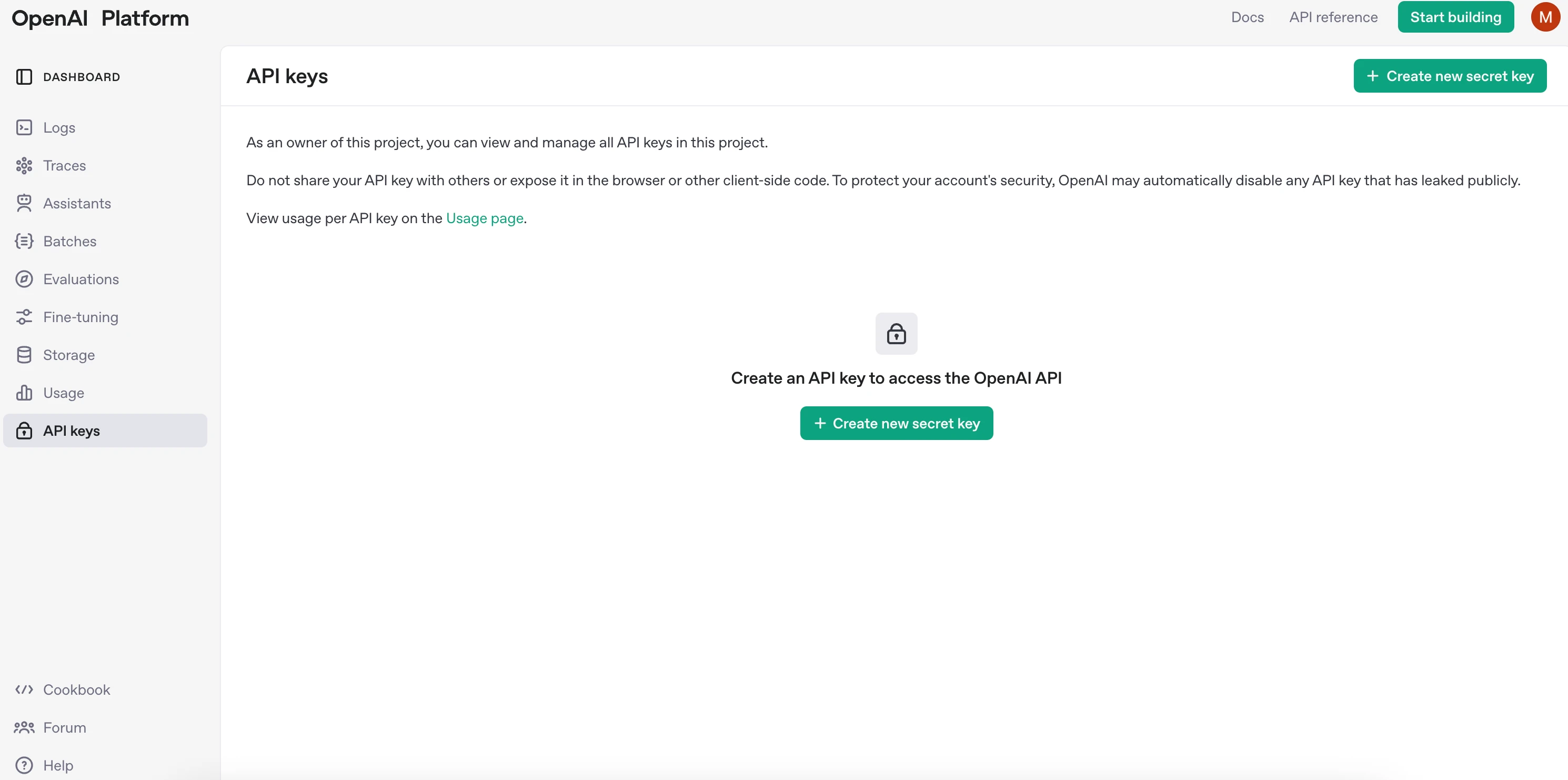The height and width of the screenshot is (780, 1568).
Task: Open Assistants via robot icon
Action: pos(24,203)
